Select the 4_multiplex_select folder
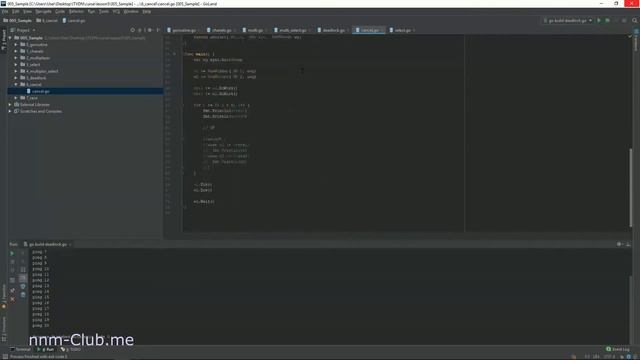The image size is (640, 360). (40, 71)
